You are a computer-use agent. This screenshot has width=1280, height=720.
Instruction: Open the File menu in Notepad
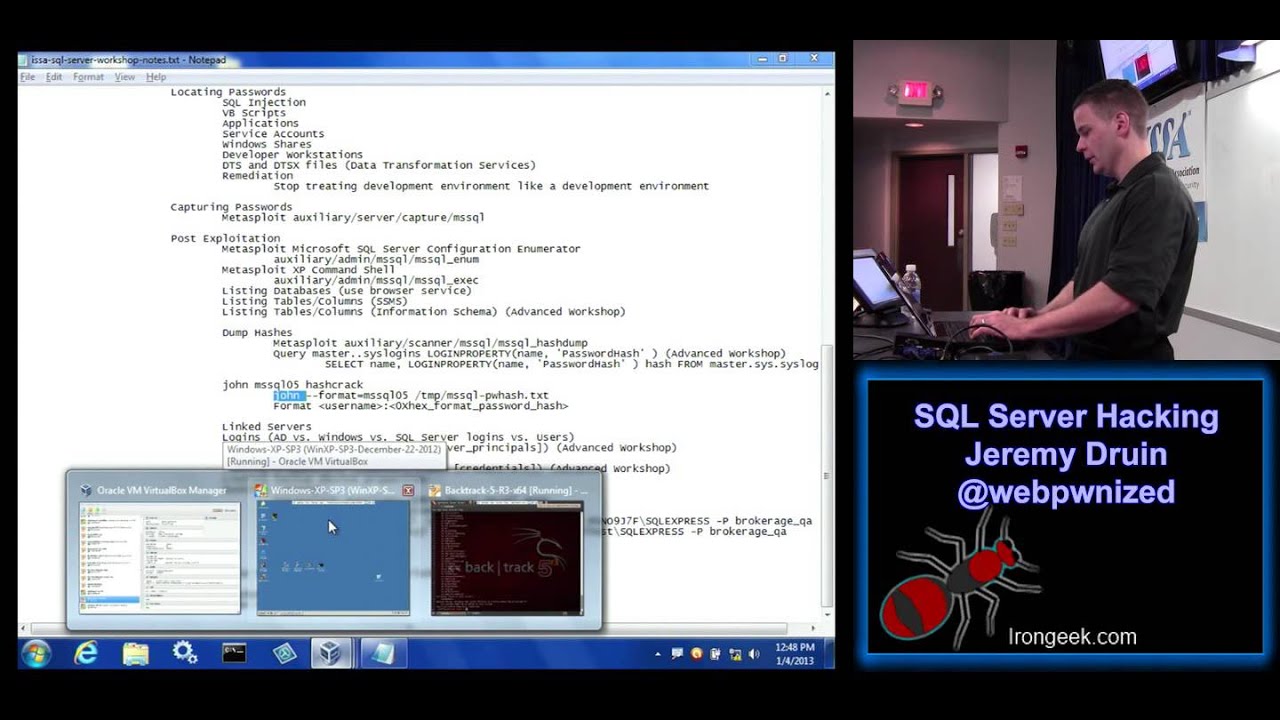pyautogui.click(x=27, y=77)
